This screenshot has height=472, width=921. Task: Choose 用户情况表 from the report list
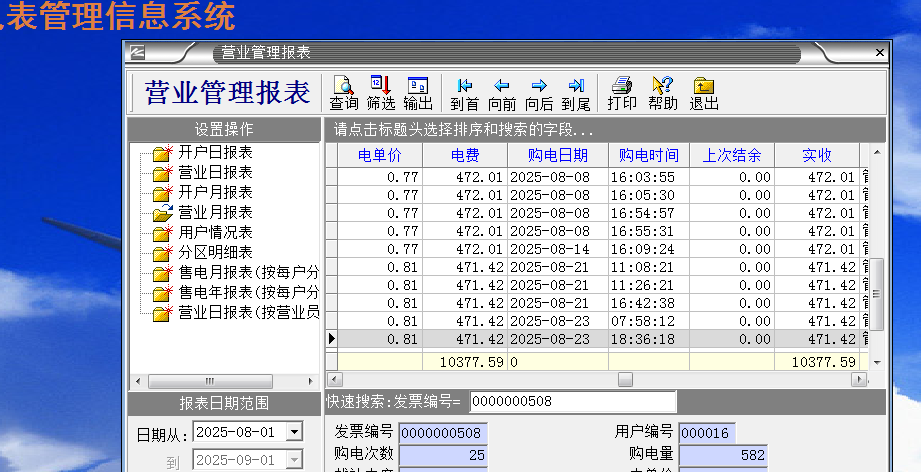click(x=214, y=233)
